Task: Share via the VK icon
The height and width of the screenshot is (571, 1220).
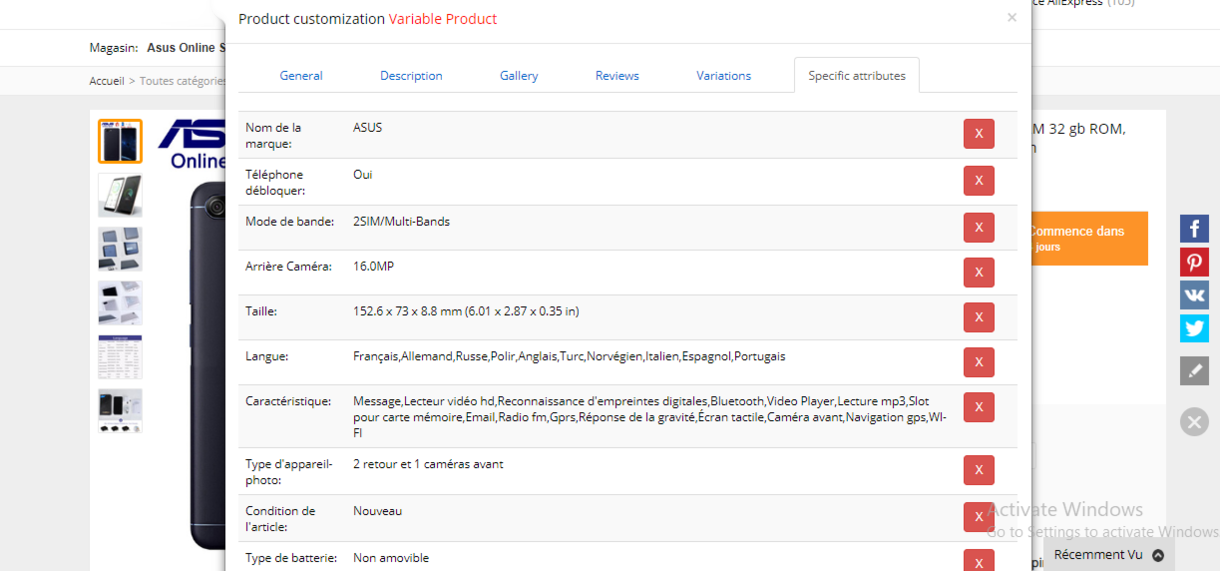Action: coord(1194,295)
